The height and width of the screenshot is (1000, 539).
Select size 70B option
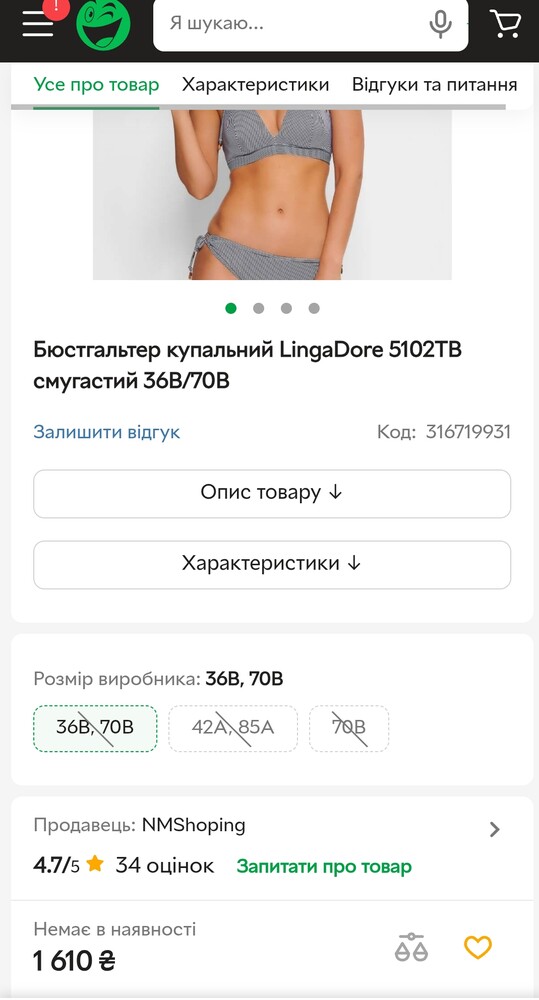(x=349, y=728)
